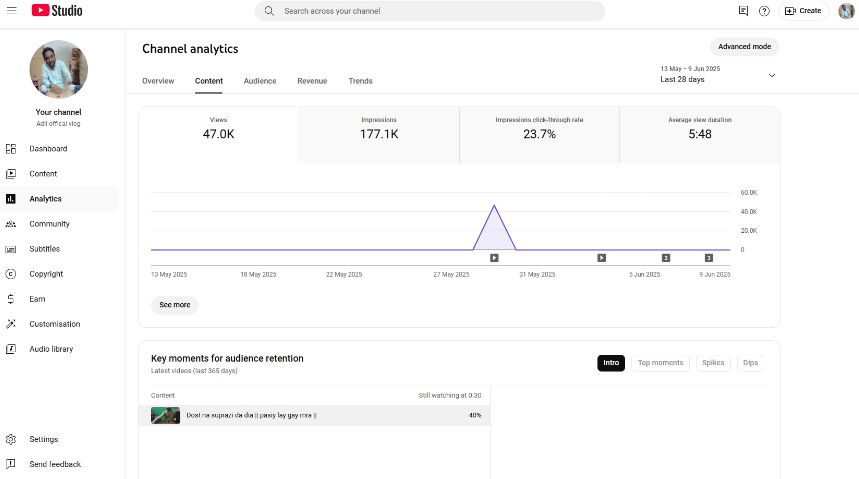Click video marker below the chart peak
The image size is (859, 479).
pyautogui.click(x=494, y=258)
